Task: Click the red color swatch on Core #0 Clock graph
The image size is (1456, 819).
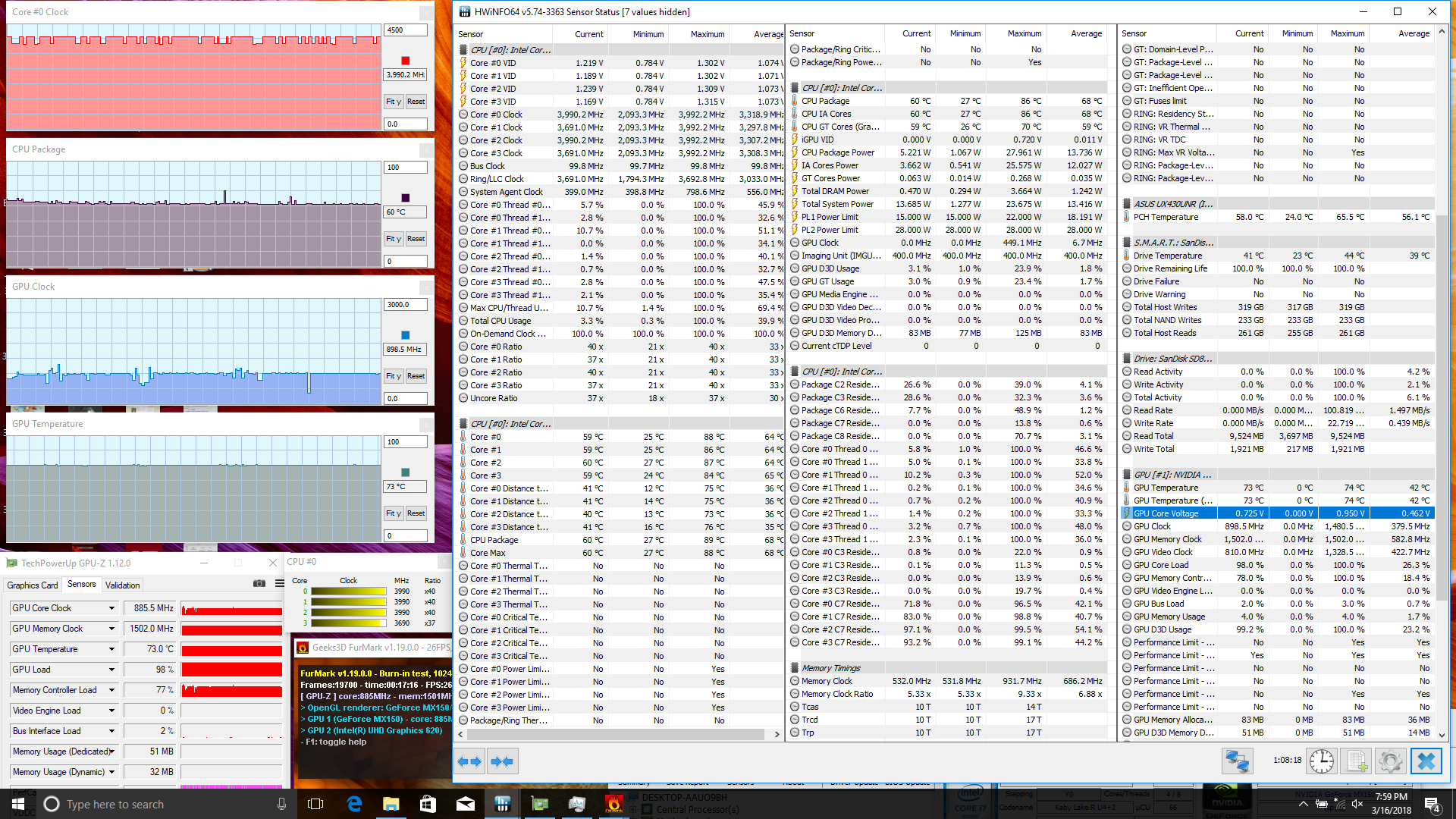Action: (x=406, y=61)
